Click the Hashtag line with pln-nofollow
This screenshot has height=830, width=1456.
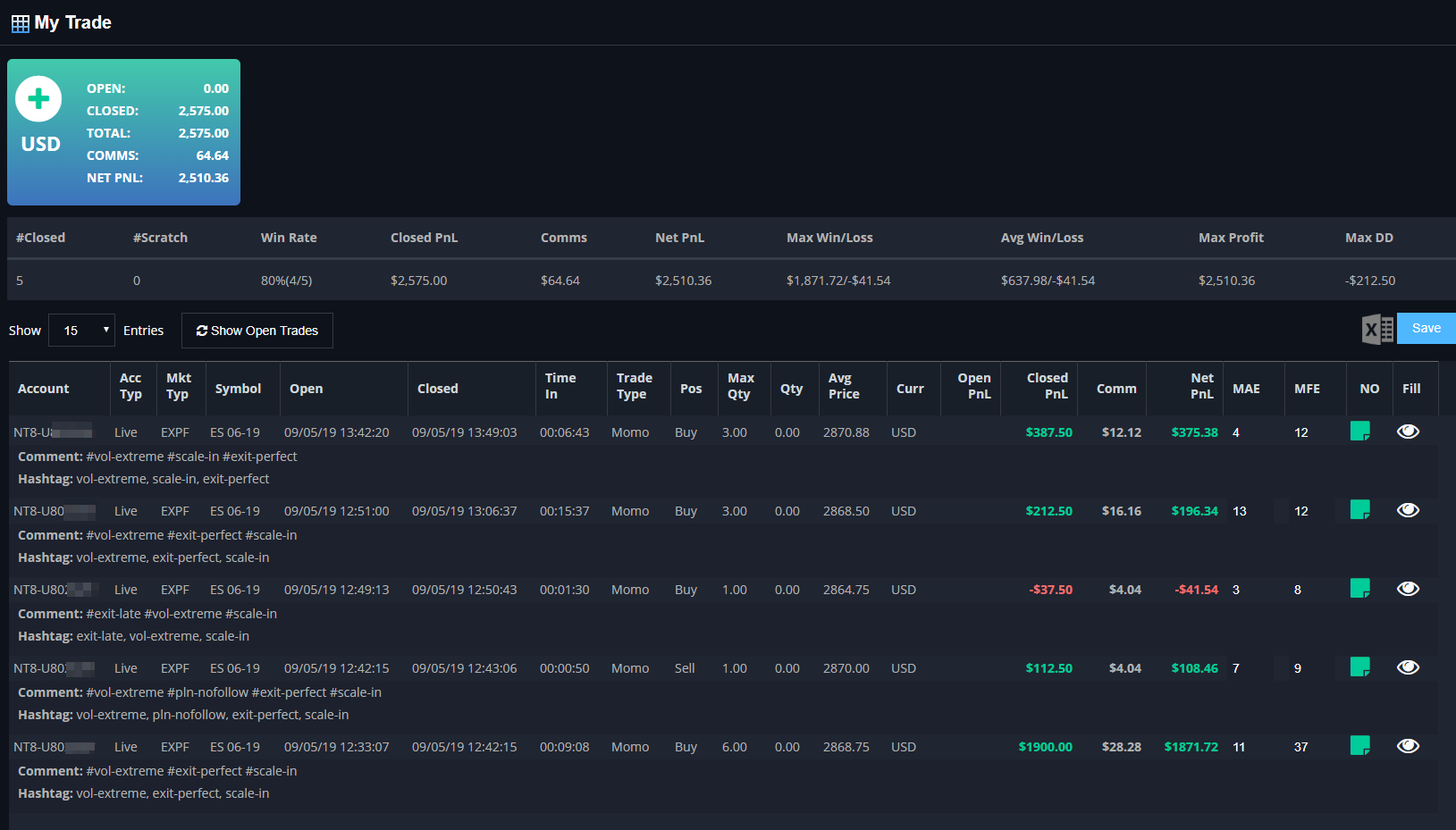pyautogui.click(x=183, y=715)
